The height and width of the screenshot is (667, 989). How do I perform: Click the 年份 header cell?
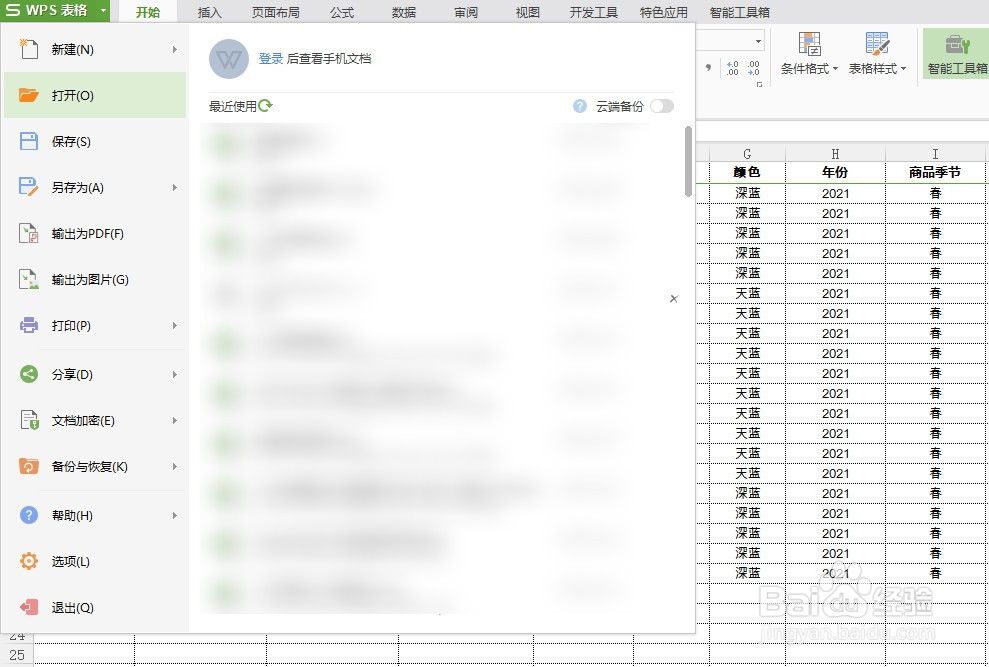point(835,172)
